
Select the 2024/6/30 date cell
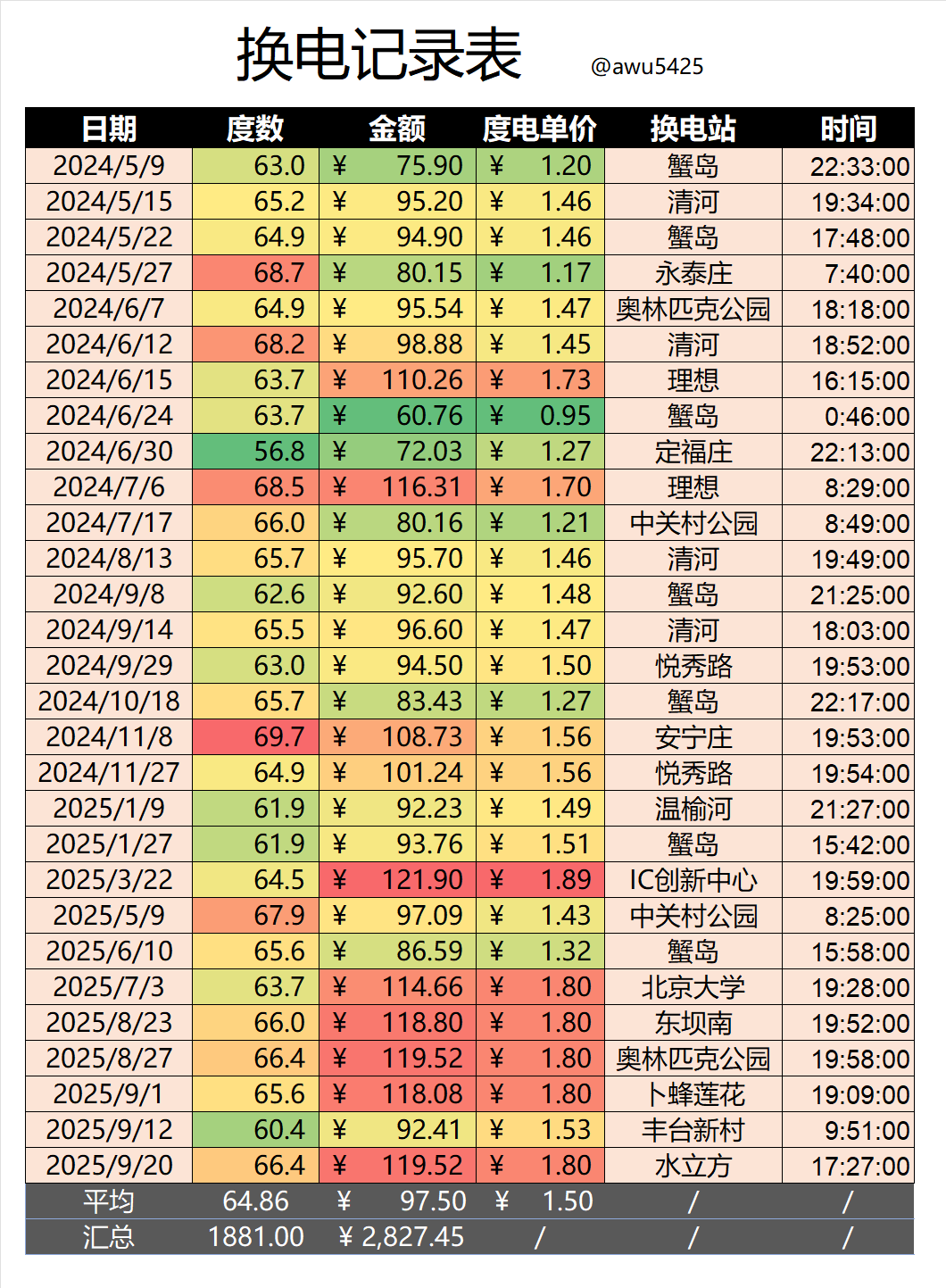[x=109, y=452]
